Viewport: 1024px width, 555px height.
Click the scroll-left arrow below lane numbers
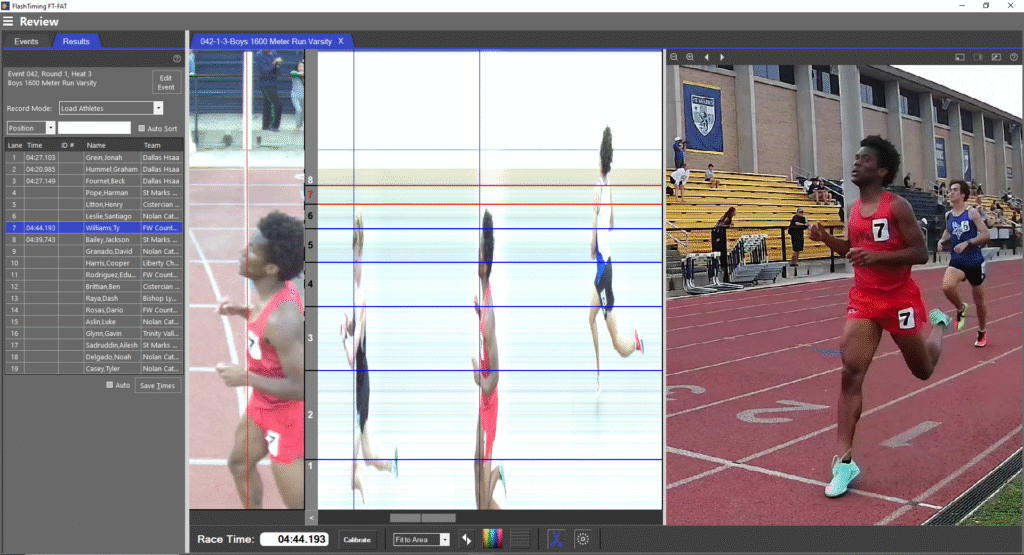(x=311, y=517)
